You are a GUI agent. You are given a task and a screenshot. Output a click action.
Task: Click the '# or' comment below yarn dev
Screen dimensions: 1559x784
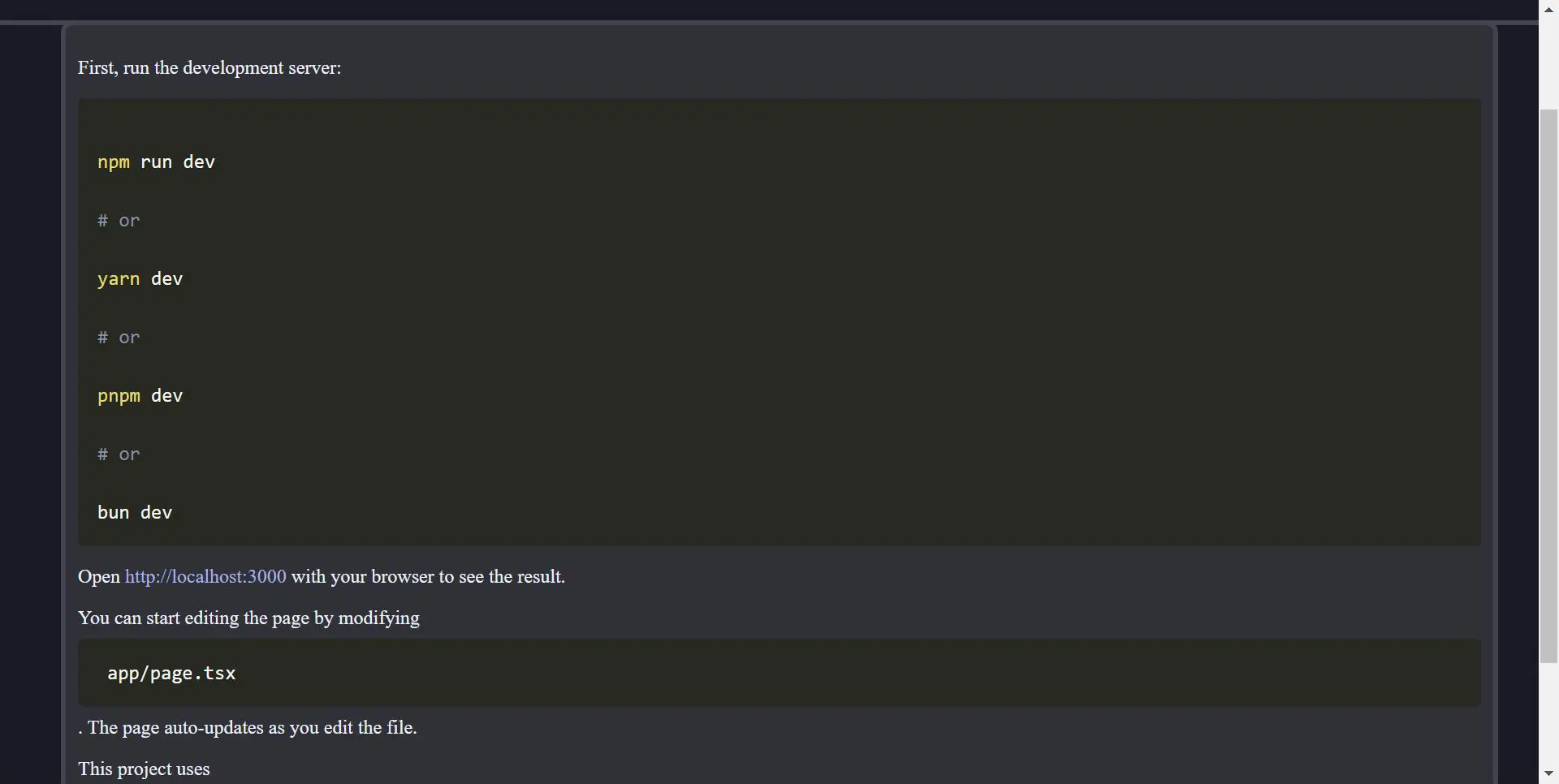coord(119,338)
